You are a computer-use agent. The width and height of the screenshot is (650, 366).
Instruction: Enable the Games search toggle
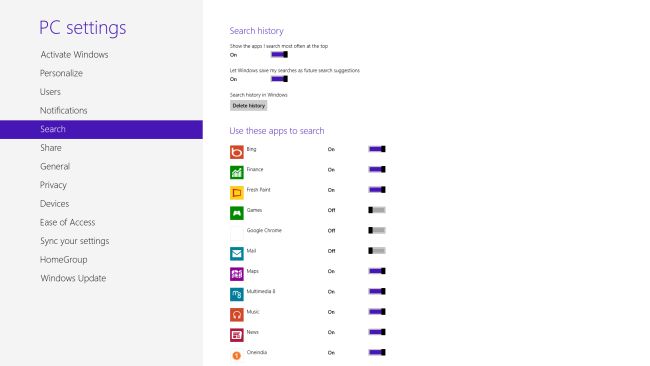tap(377, 210)
